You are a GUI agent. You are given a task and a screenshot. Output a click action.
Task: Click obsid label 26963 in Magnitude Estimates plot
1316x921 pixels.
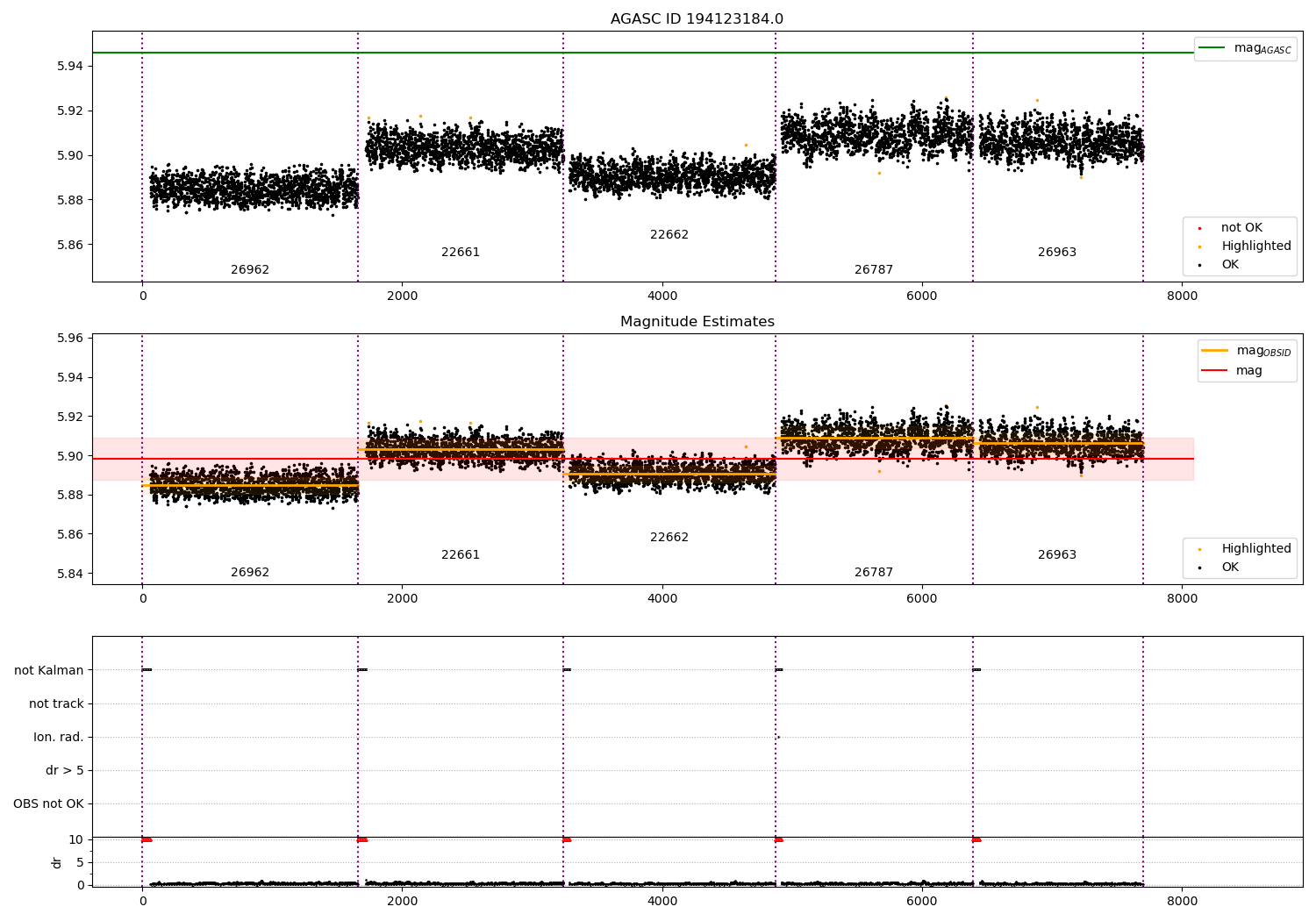pyautogui.click(x=1057, y=555)
